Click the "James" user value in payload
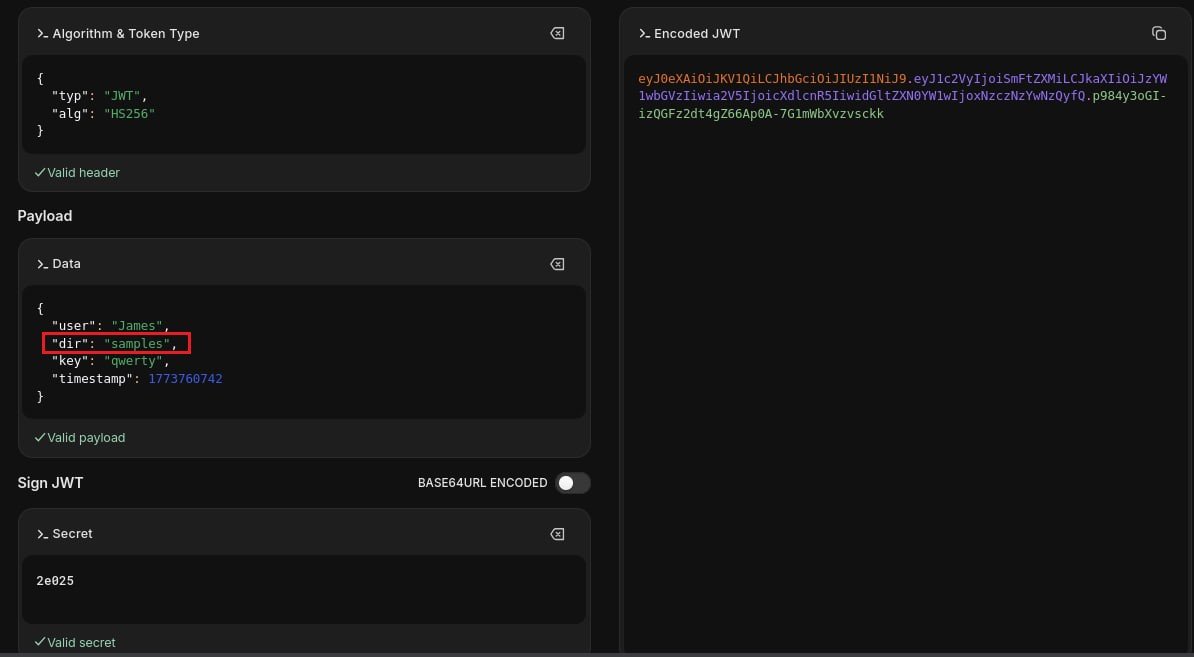The height and width of the screenshot is (657, 1194). point(136,326)
